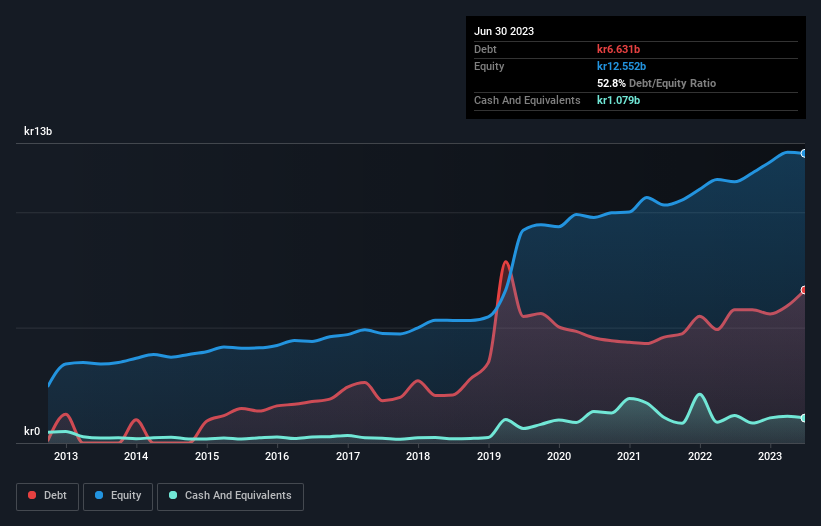Click the 2018 x-axis label
The height and width of the screenshot is (526, 821).
(418, 456)
